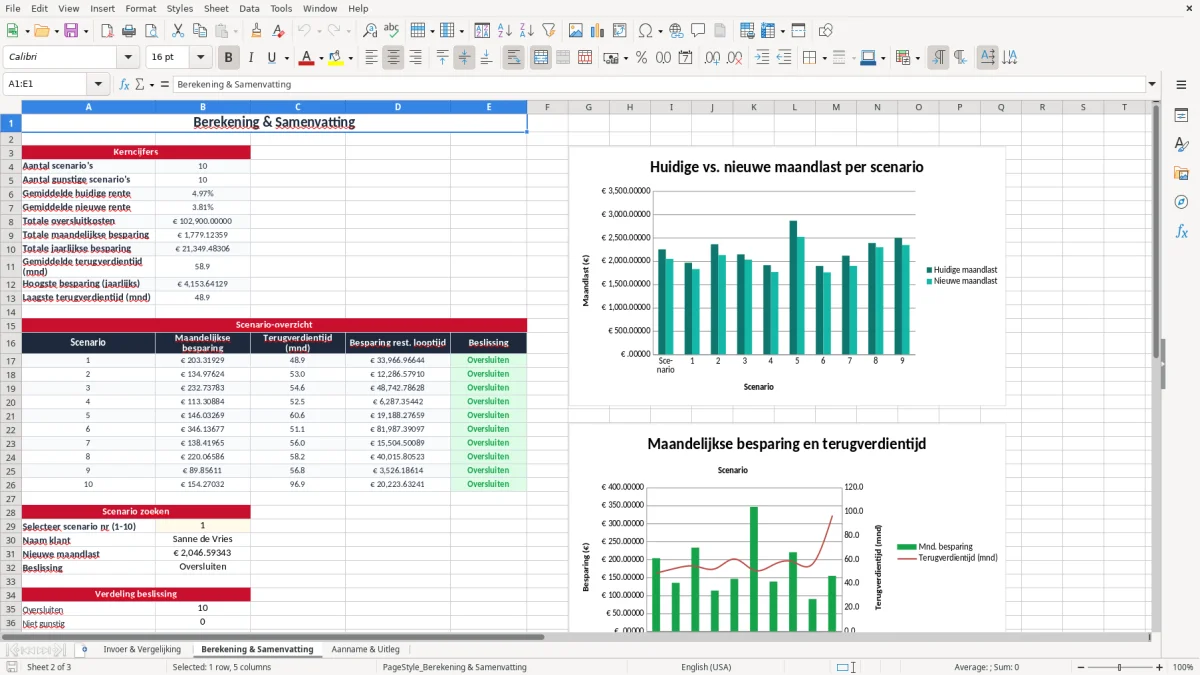This screenshot has width=1200, height=675.
Task: Toggle the AutoFilter funnel icon
Action: pyautogui.click(x=549, y=31)
